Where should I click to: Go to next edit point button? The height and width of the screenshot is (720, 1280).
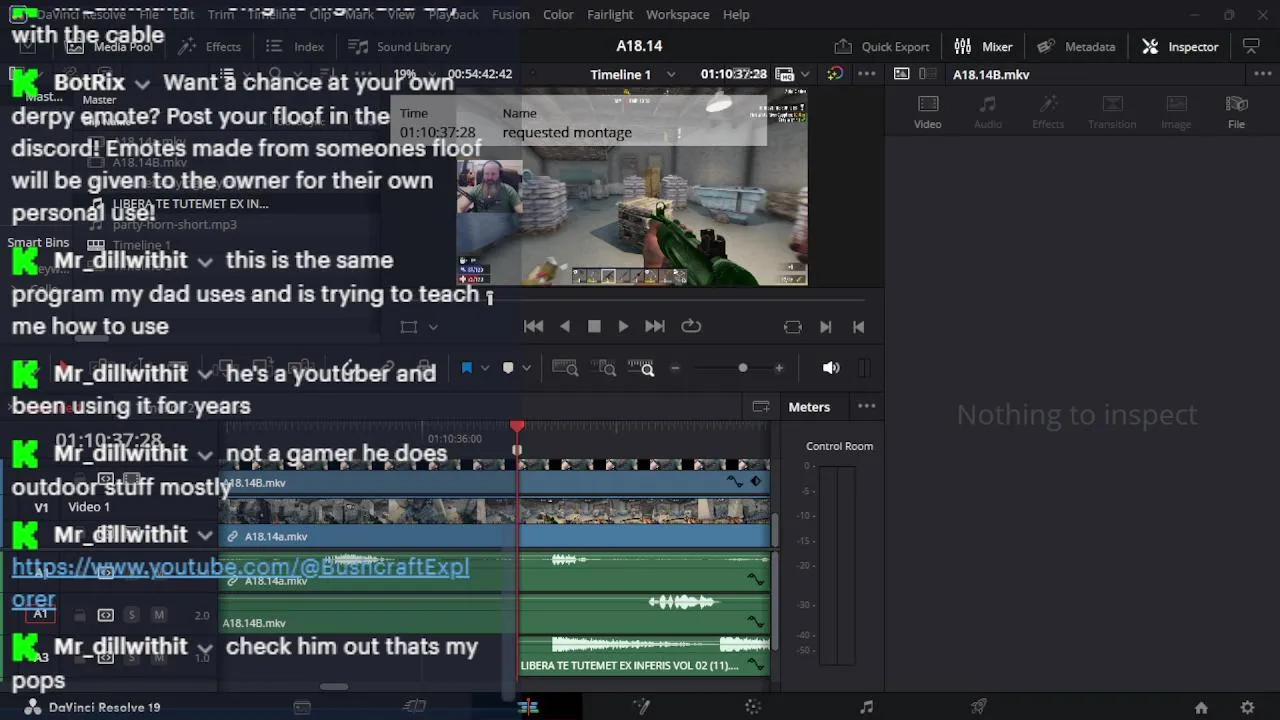coord(826,327)
